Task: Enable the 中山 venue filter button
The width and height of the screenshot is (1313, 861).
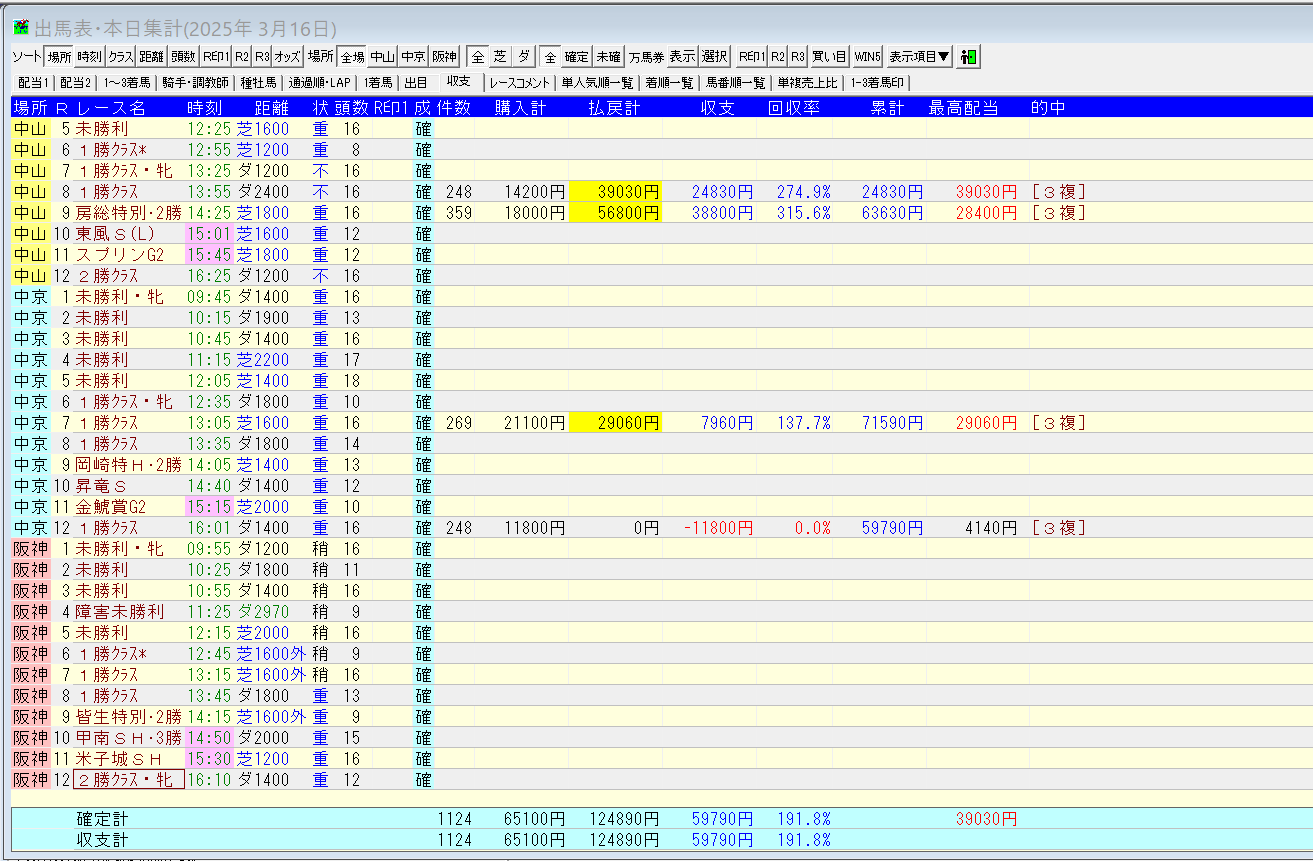Action: (x=383, y=57)
